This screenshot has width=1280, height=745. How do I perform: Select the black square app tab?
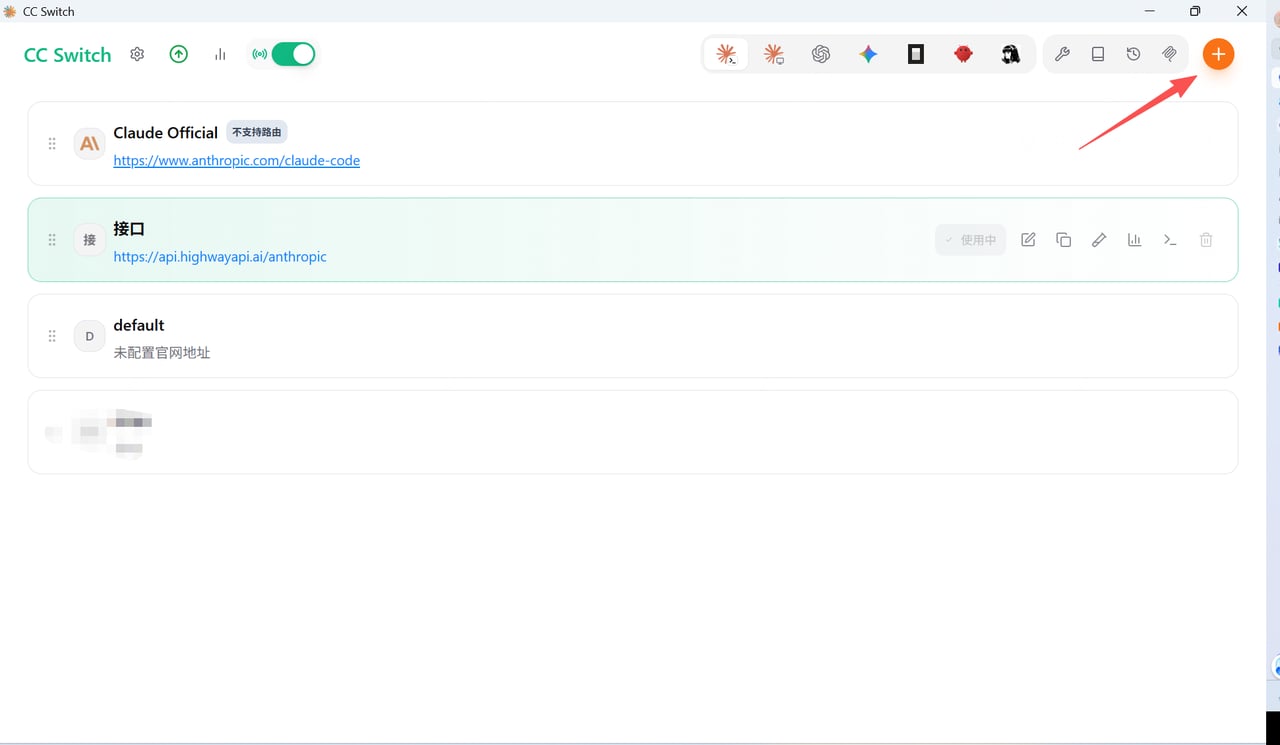coord(916,55)
